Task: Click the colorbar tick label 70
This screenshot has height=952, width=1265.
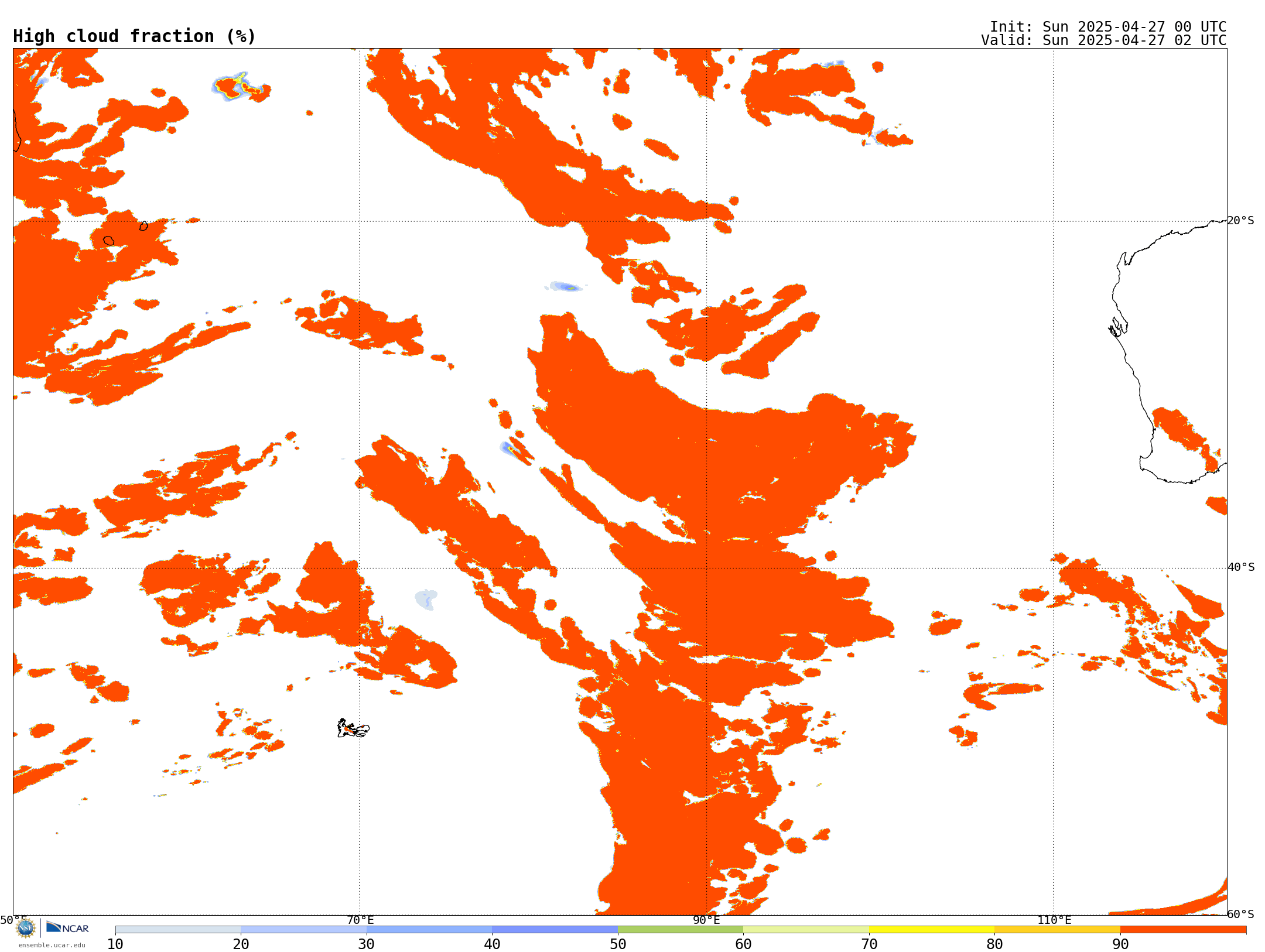Action: point(869,944)
